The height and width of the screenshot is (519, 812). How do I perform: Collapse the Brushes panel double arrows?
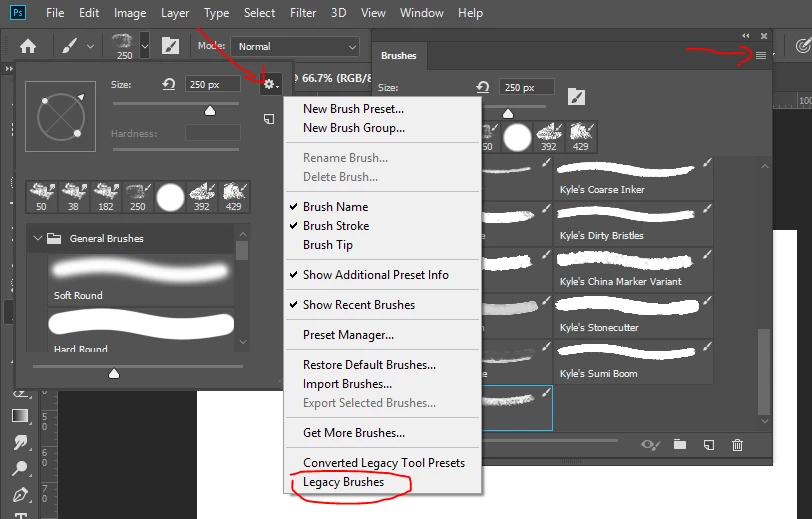[x=746, y=36]
